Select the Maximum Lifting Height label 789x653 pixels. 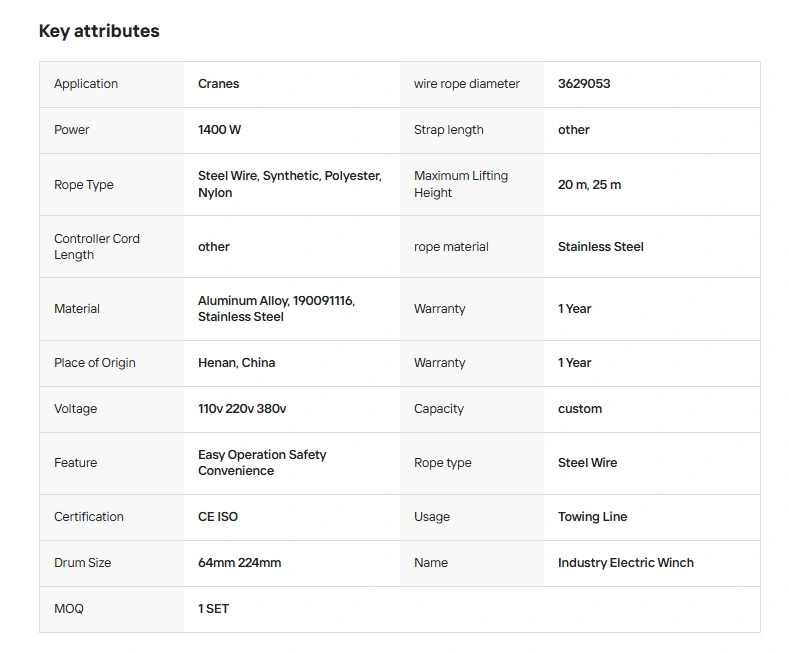tap(461, 184)
